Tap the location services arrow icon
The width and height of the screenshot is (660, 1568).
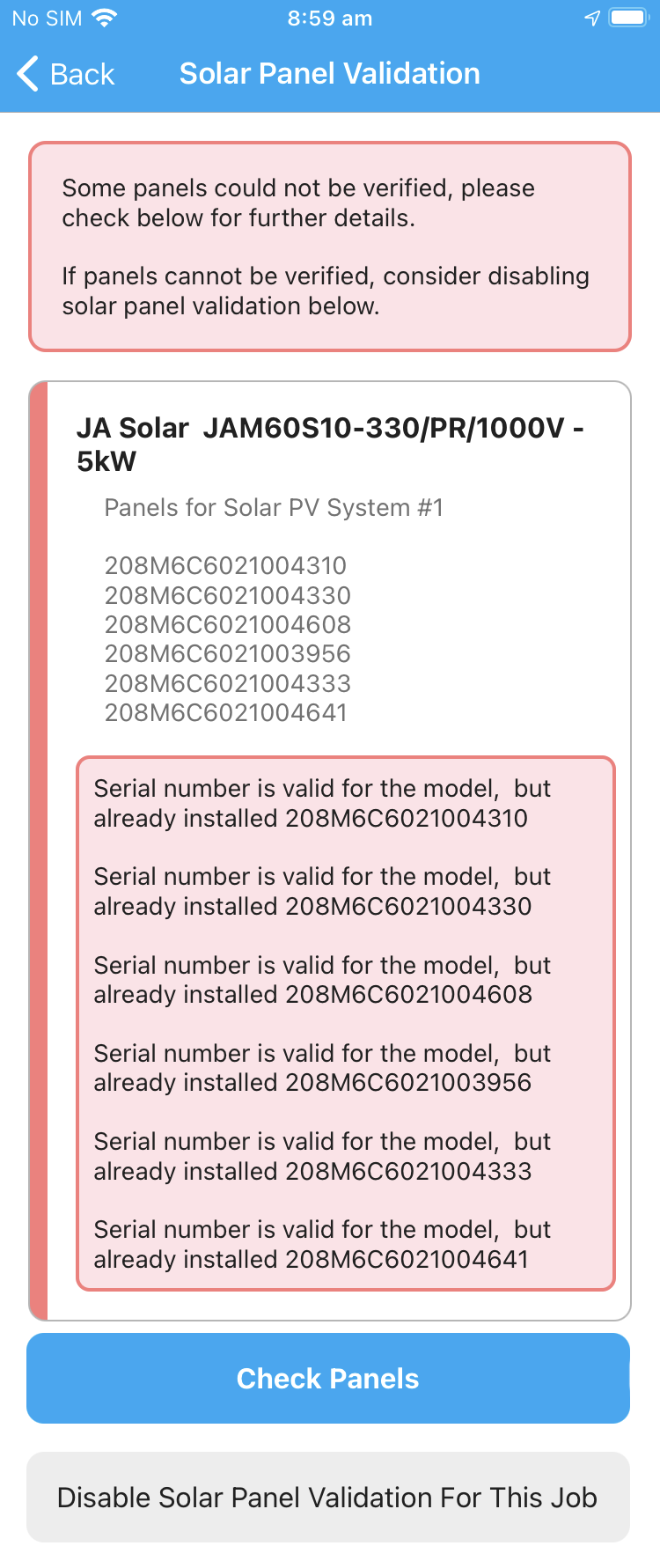pos(592,18)
